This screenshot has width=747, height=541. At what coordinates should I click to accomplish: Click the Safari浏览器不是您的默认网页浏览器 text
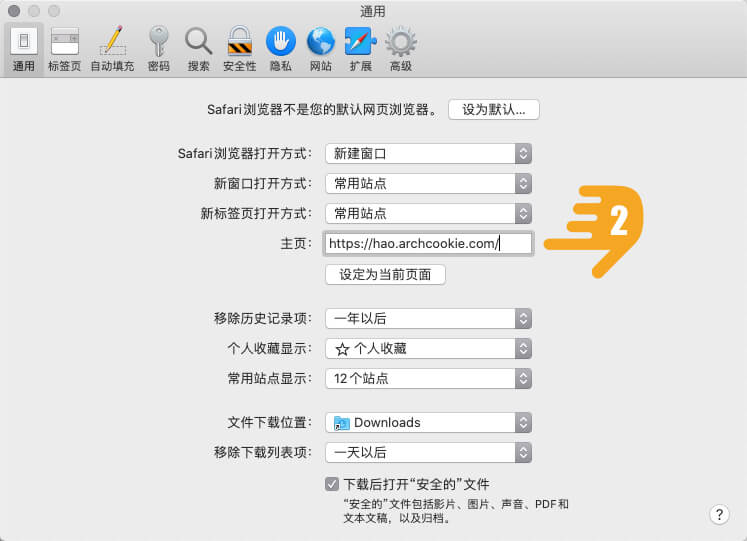[x=323, y=110]
